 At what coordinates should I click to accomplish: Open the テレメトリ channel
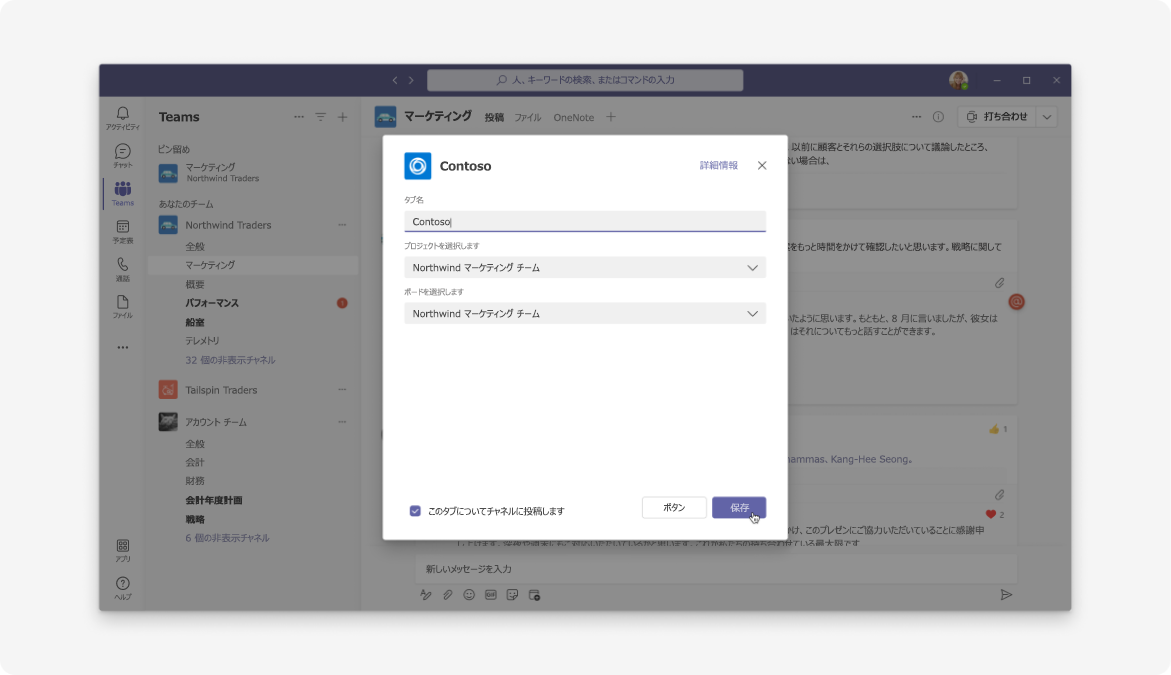(x=202, y=340)
